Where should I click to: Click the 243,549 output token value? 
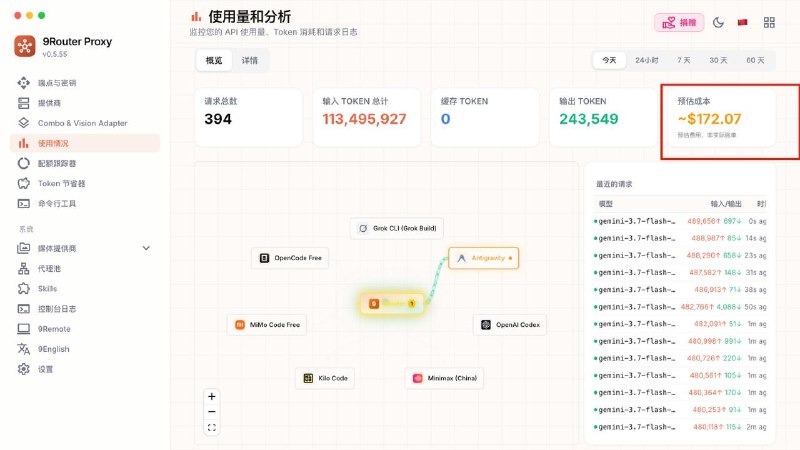pyautogui.click(x=588, y=119)
